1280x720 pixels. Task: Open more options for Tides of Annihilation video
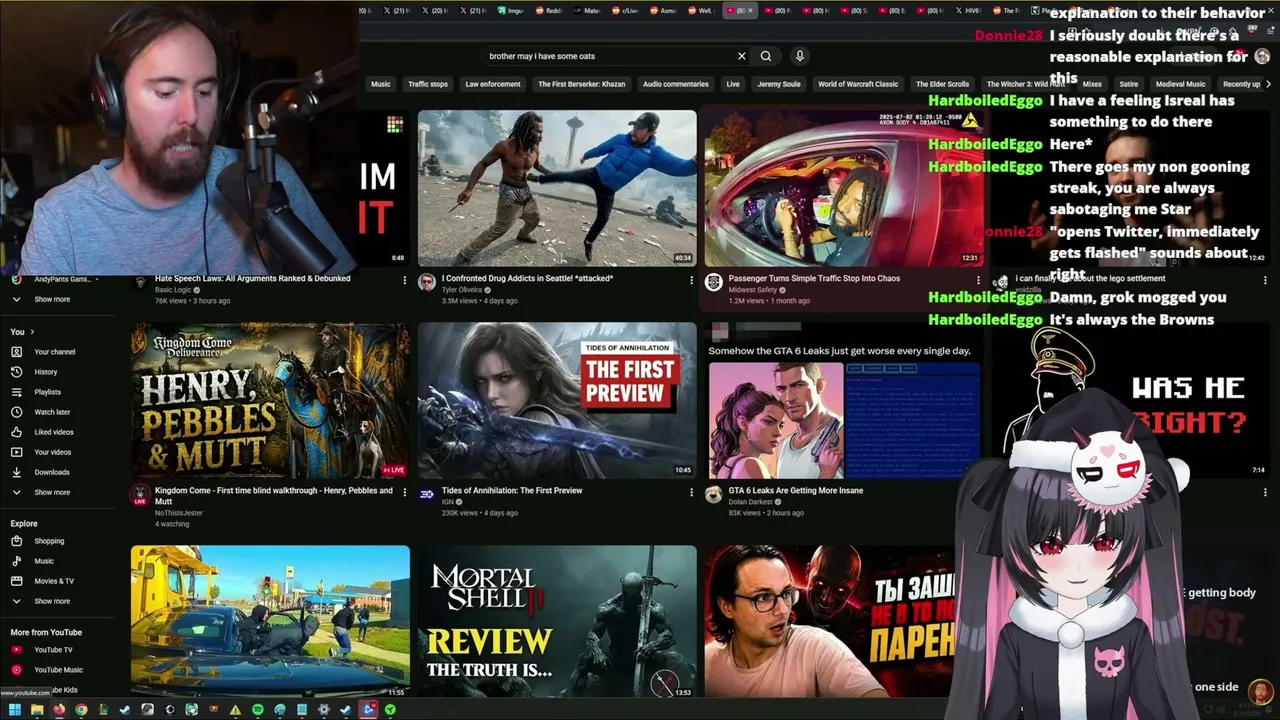pos(691,493)
